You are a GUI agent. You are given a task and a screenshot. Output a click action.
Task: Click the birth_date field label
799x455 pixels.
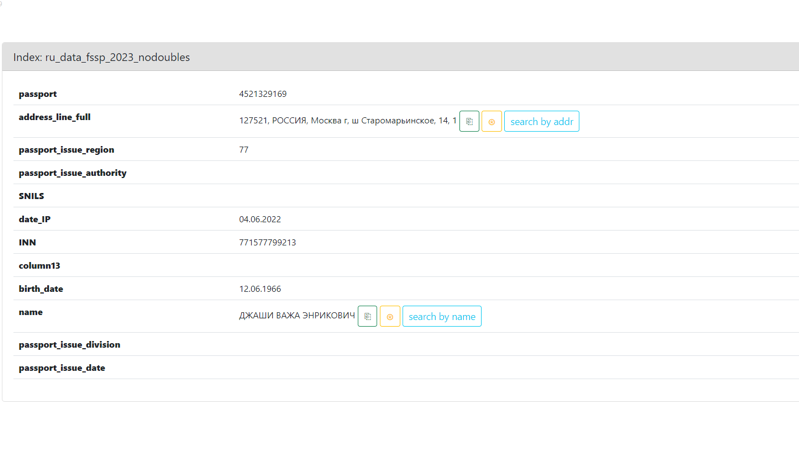point(41,289)
